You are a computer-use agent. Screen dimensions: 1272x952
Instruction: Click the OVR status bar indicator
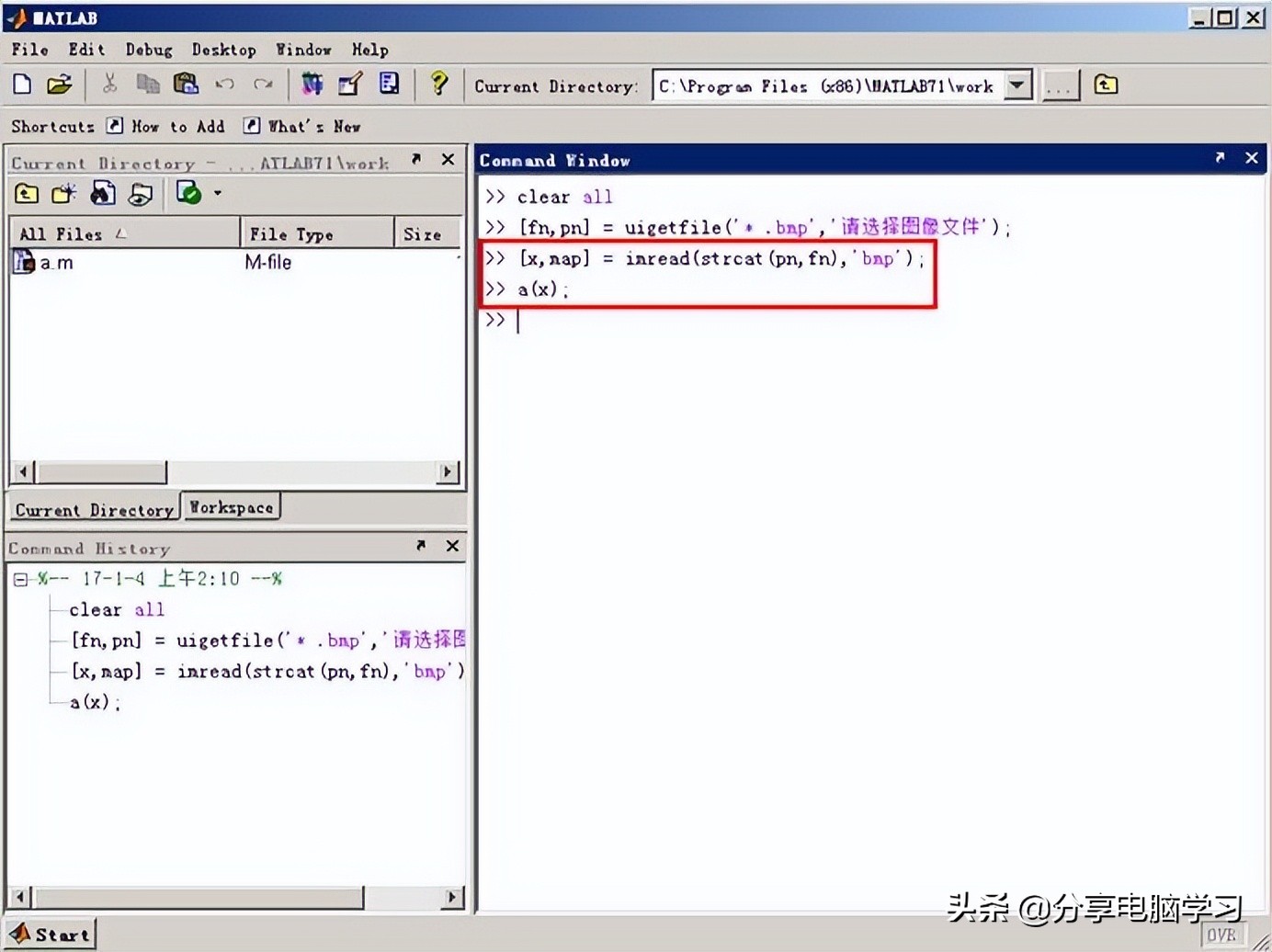1221,935
